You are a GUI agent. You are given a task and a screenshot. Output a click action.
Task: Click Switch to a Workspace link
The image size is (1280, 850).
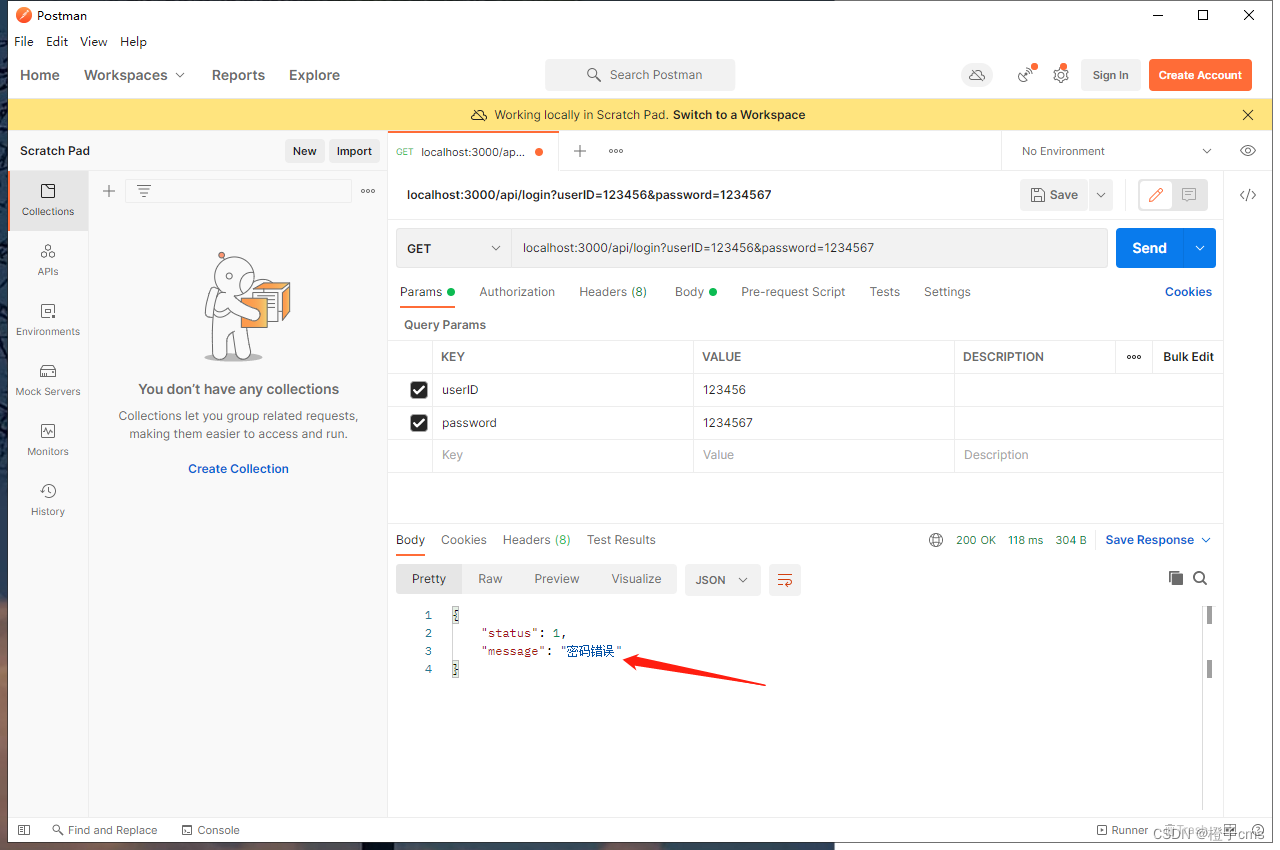739,115
